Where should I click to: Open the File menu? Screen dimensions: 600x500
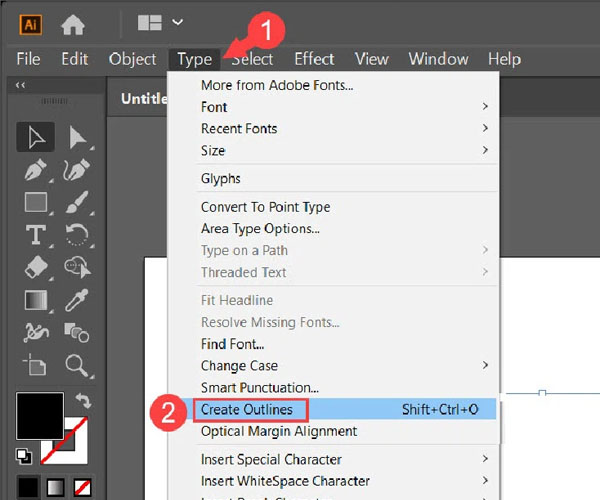tap(28, 59)
